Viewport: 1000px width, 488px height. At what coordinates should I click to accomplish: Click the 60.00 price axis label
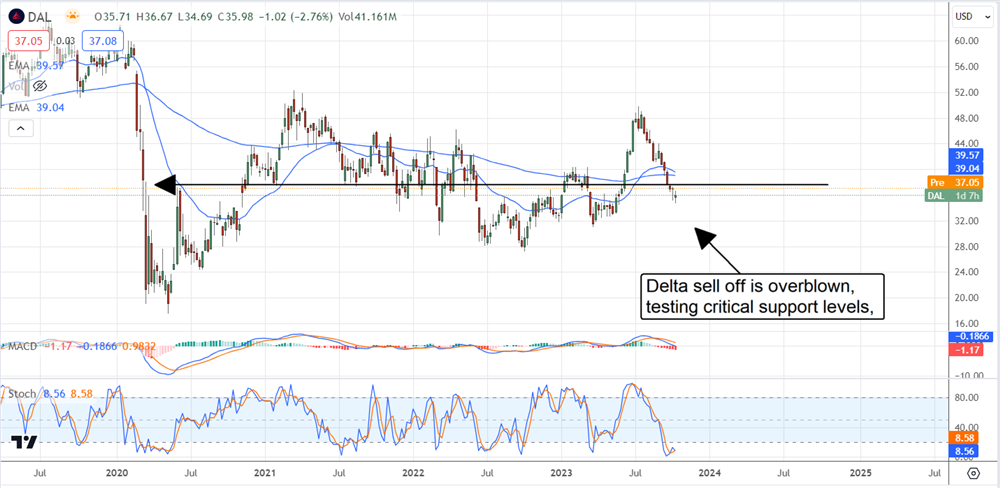pyautogui.click(x=968, y=41)
